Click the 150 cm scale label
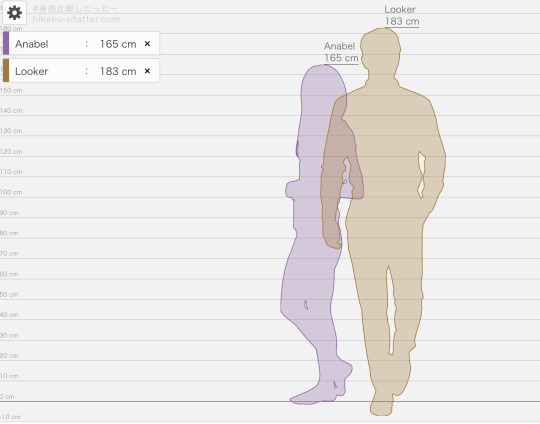The width and height of the screenshot is (540, 424). tap(11, 90)
